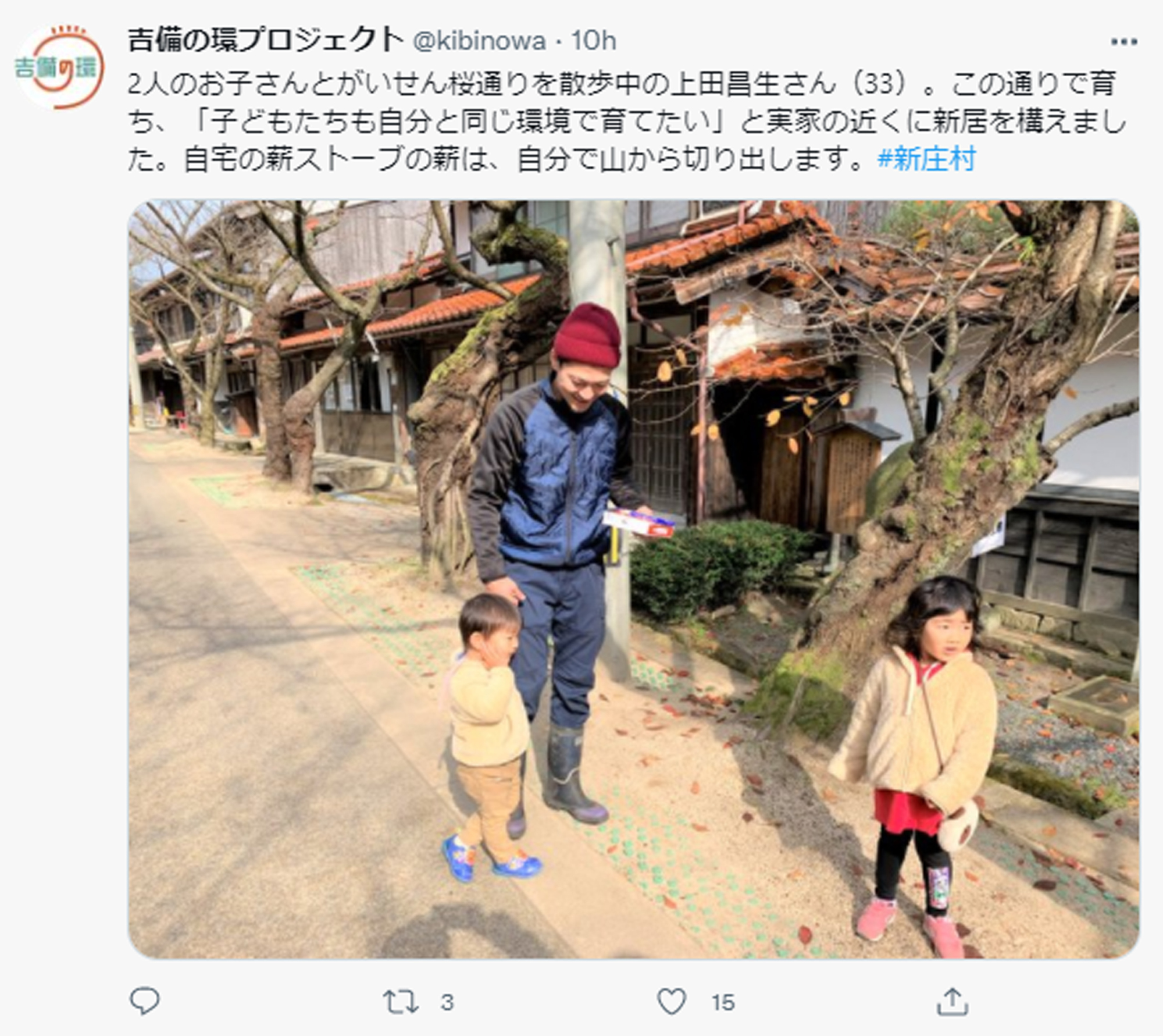View the retweet count showing 3
Image resolution: width=1163 pixels, height=1036 pixels.
[447, 1003]
